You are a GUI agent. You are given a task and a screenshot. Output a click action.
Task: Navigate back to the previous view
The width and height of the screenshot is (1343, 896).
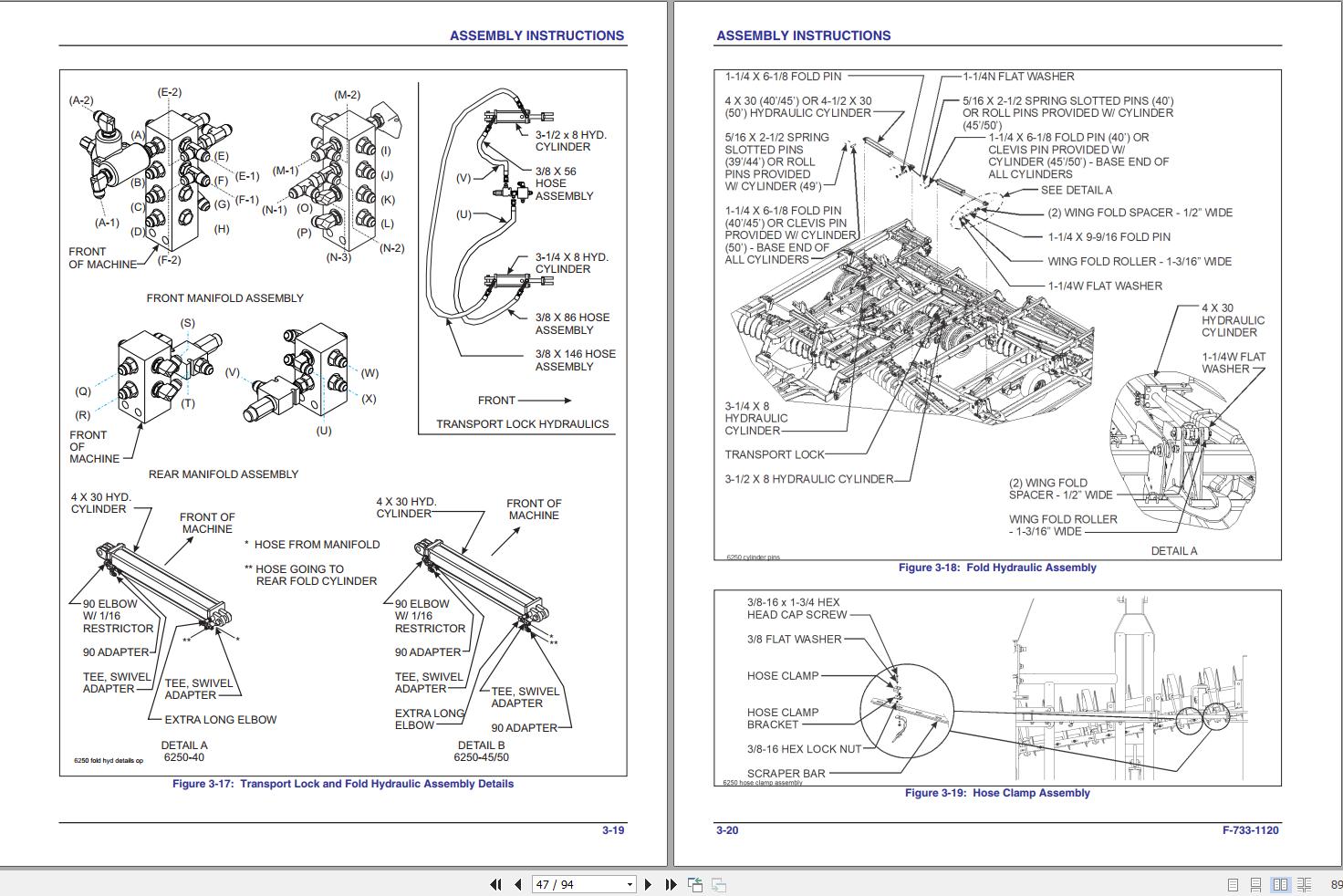[695, 884]
